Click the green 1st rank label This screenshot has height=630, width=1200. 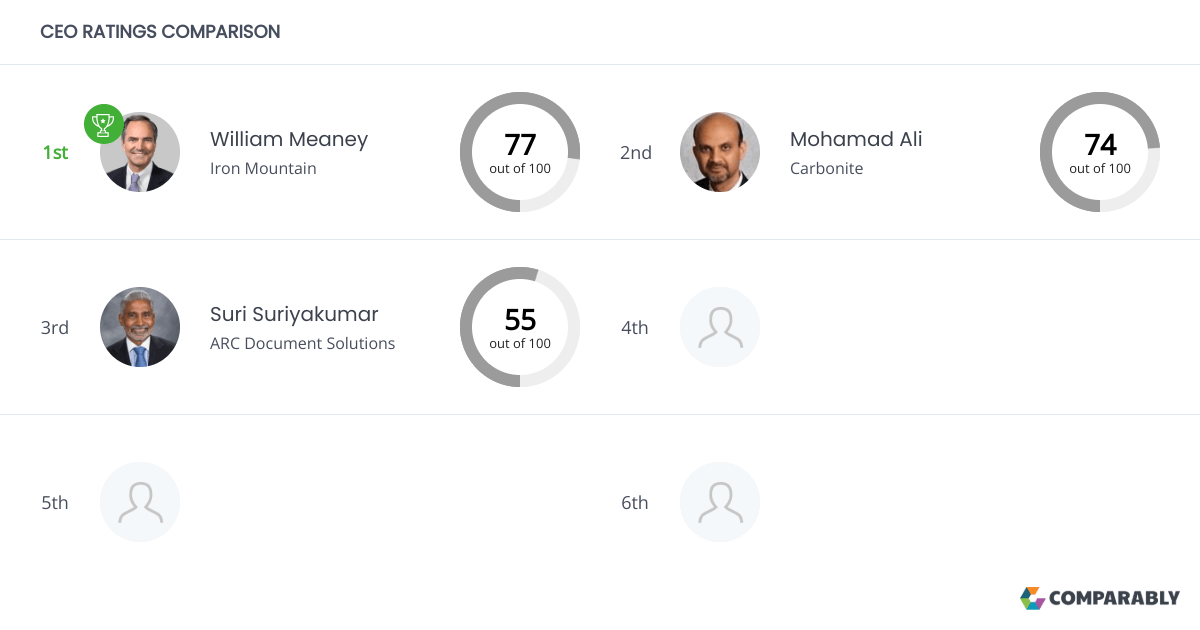point(55,152)
